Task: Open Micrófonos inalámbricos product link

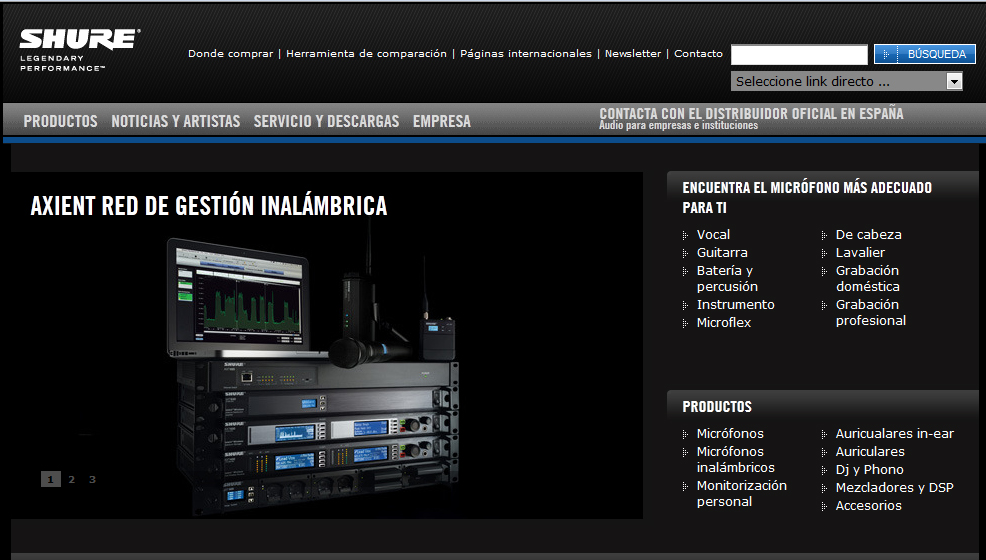Action: (735, 460)
